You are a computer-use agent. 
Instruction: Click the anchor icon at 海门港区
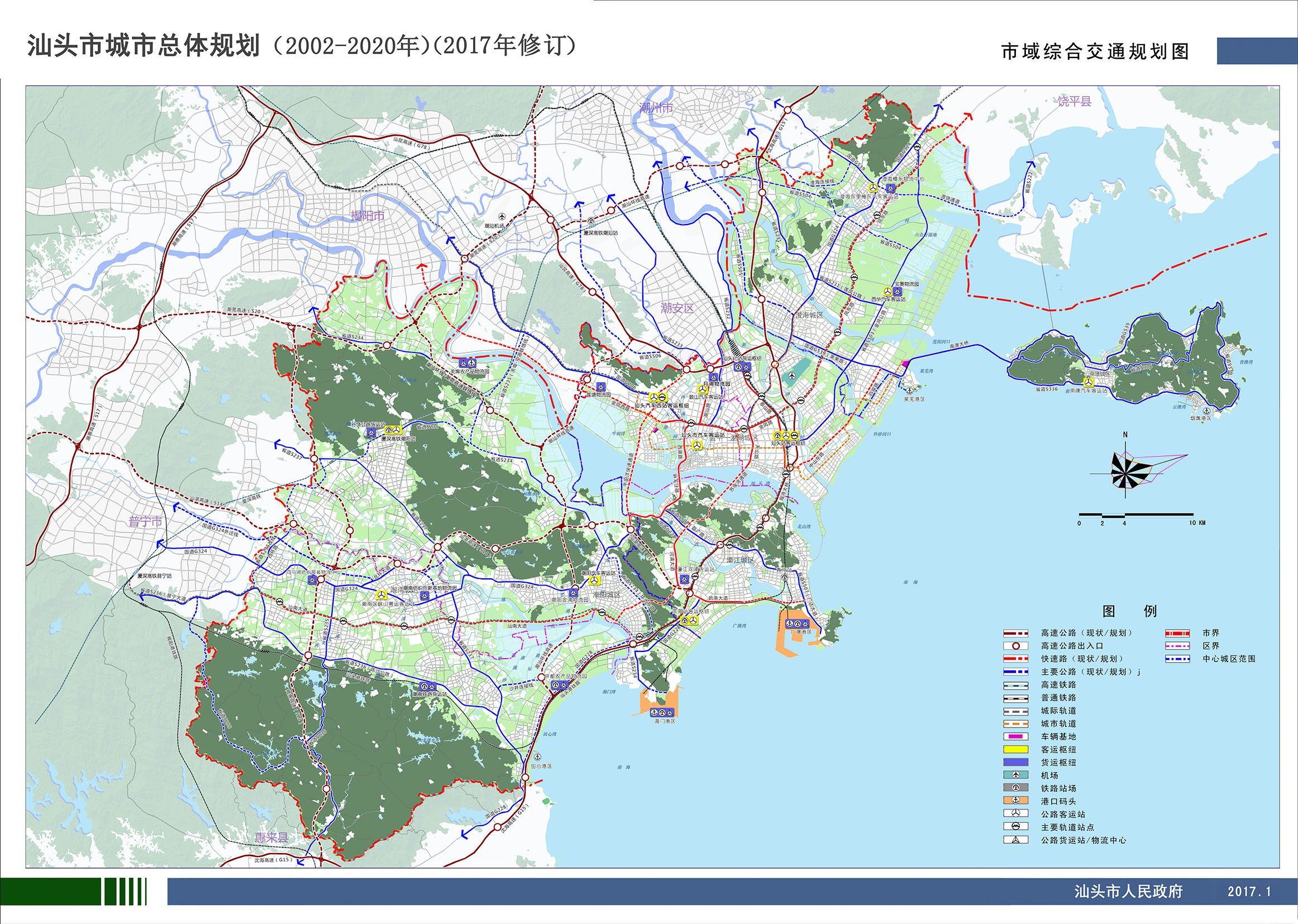click(654, 712)
